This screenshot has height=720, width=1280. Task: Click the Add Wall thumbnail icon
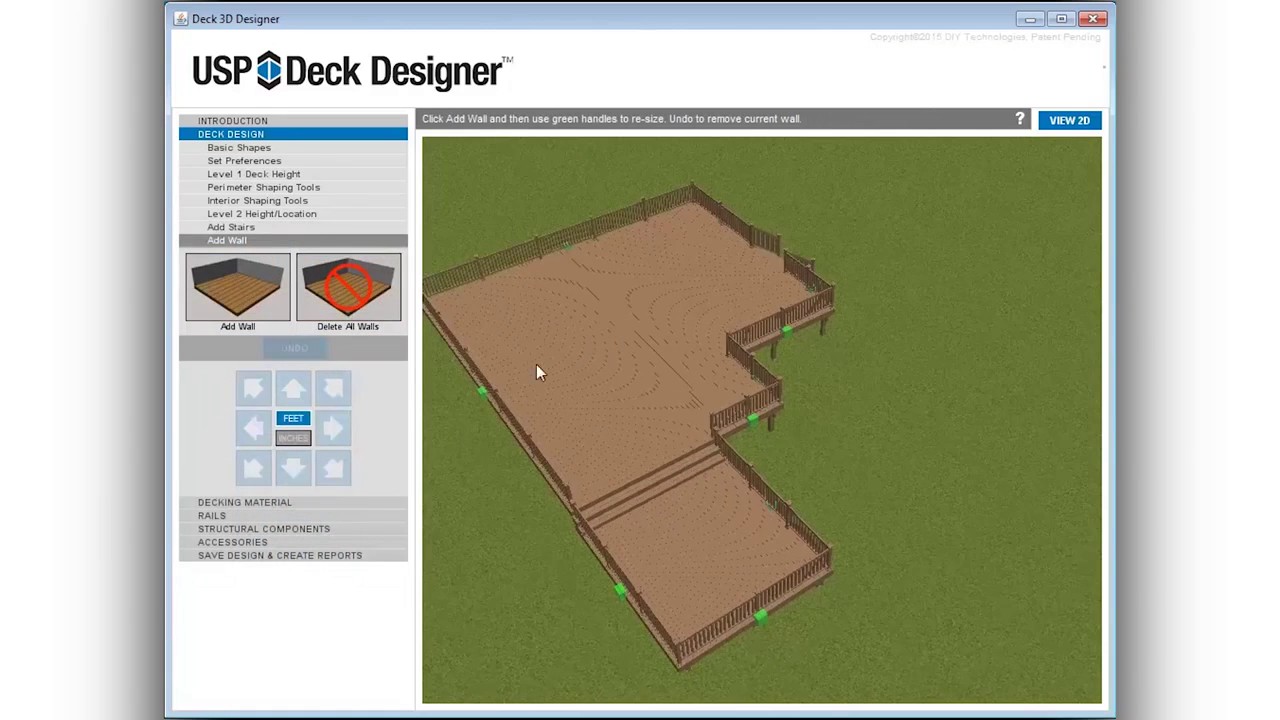click(238, 287)
